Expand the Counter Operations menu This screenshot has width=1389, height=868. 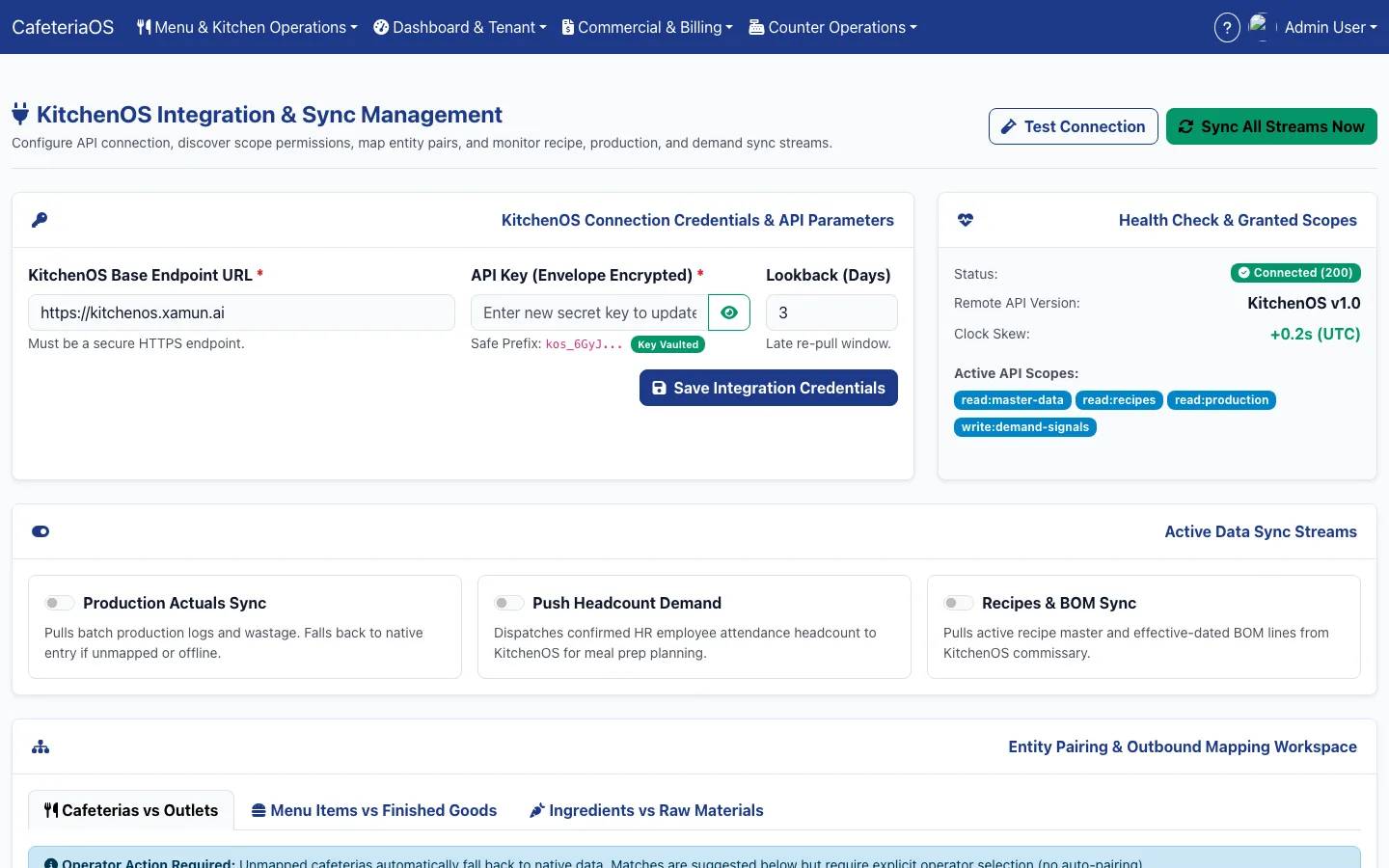[832, 27]
